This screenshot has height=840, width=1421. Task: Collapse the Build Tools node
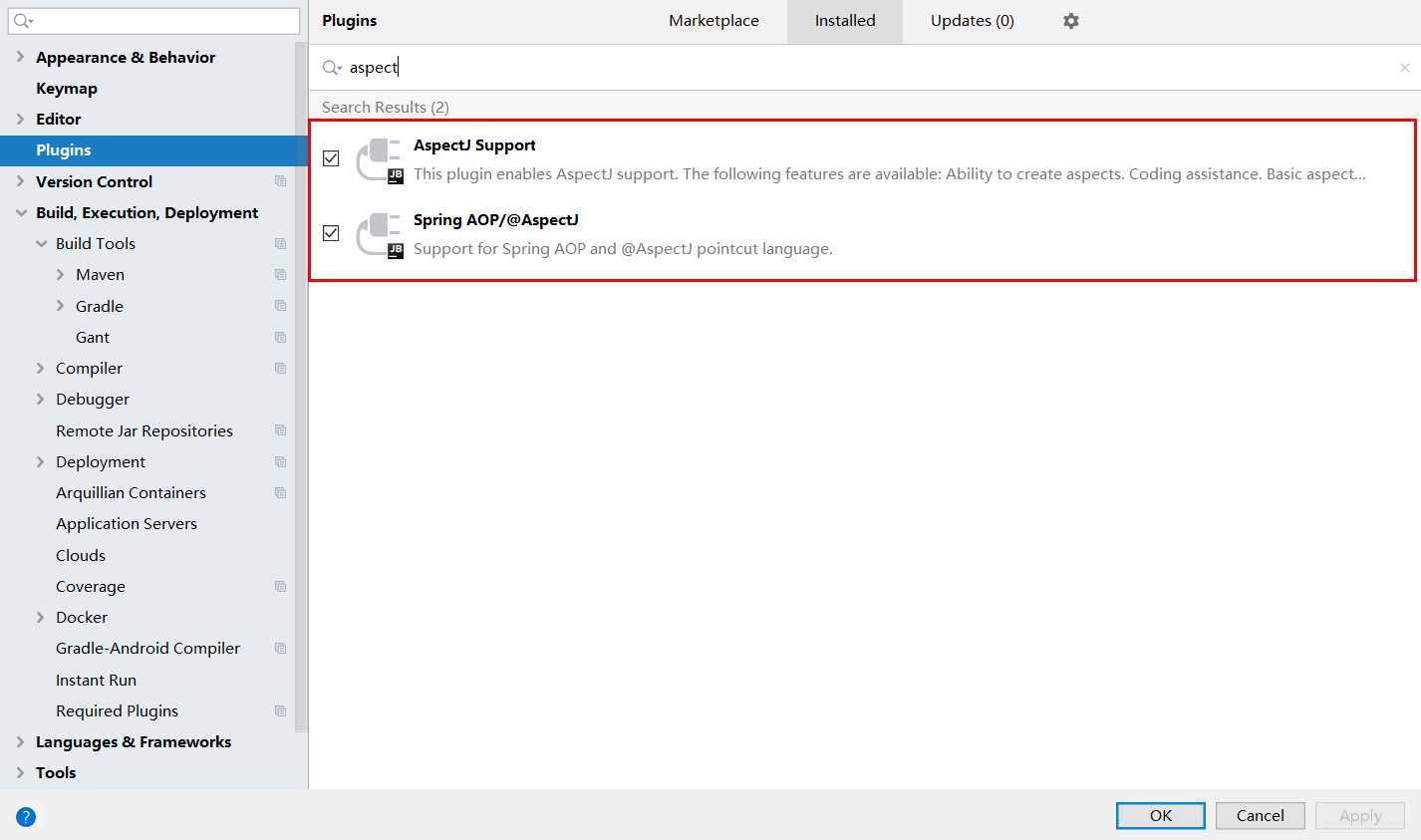[41, 243]
